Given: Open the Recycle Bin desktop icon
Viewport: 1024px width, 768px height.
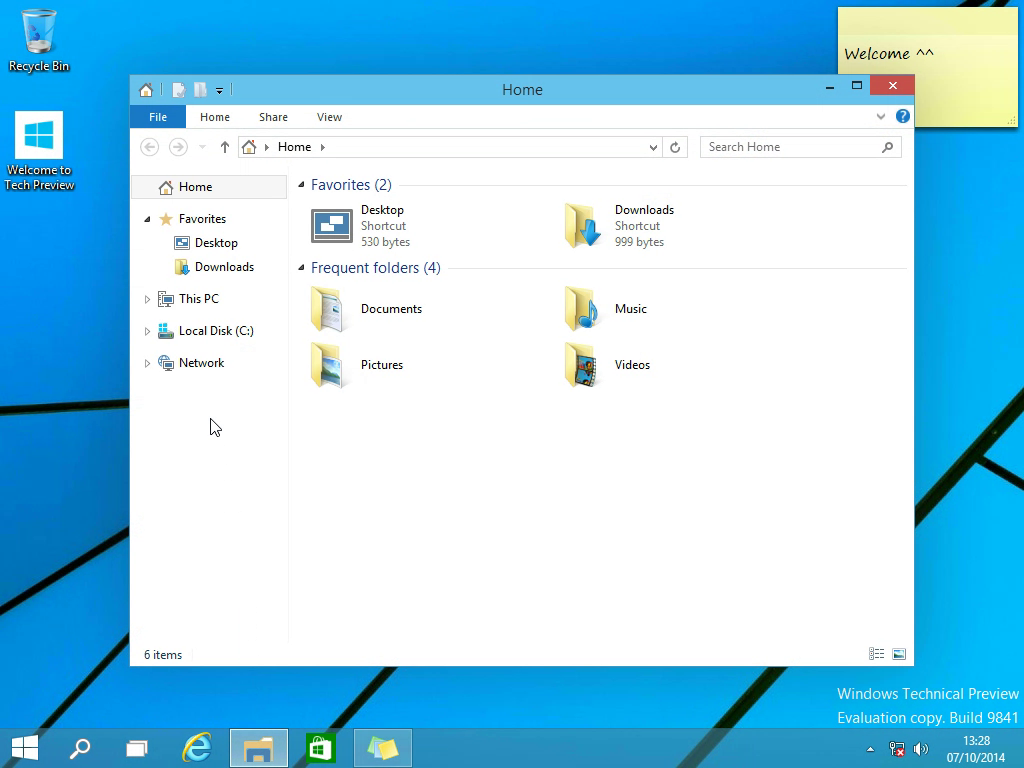Looking at the screenshot, I should pyautogui.click(x=39, y=40).
